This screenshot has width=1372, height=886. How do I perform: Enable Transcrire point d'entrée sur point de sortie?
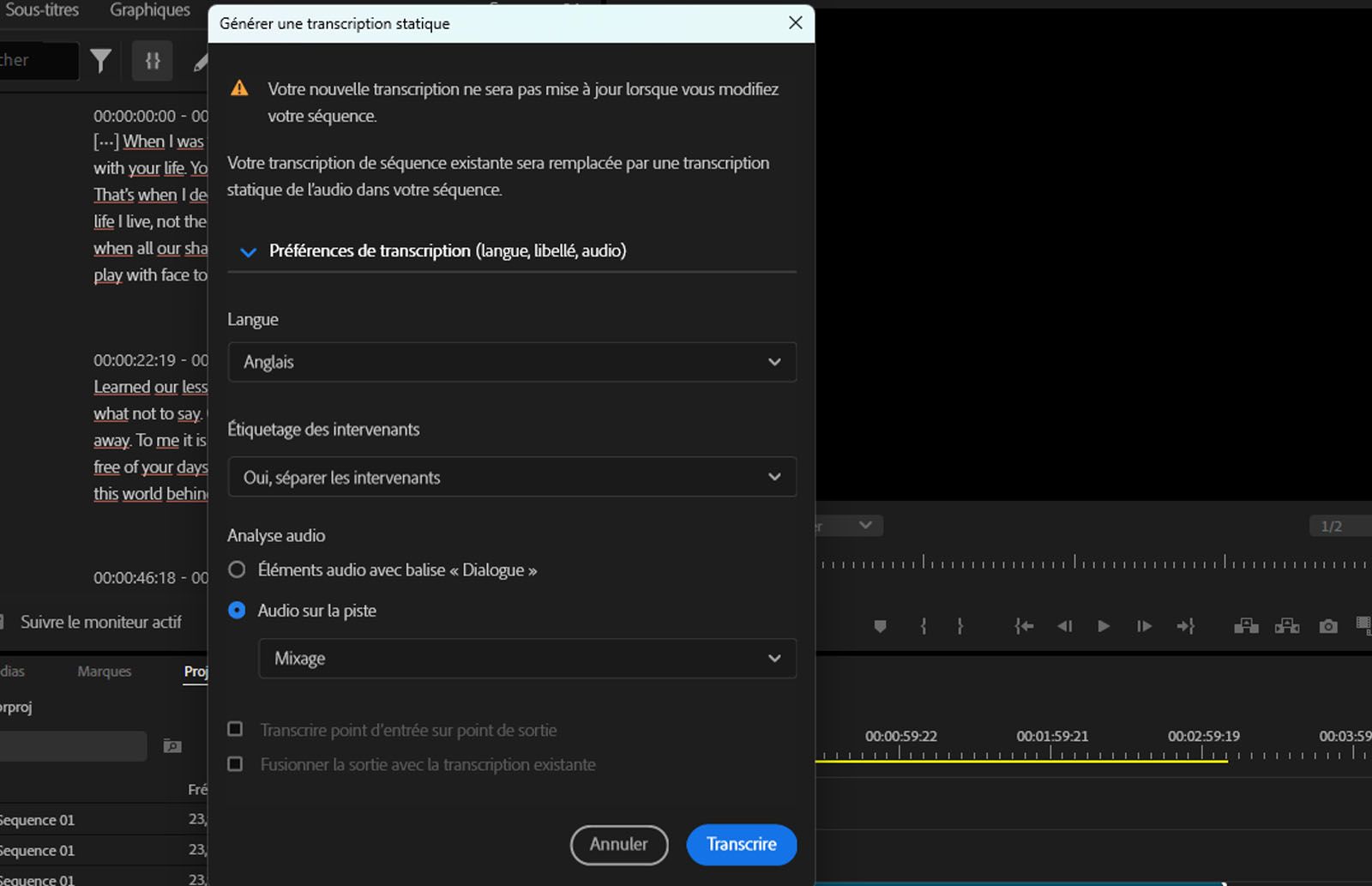234,728
